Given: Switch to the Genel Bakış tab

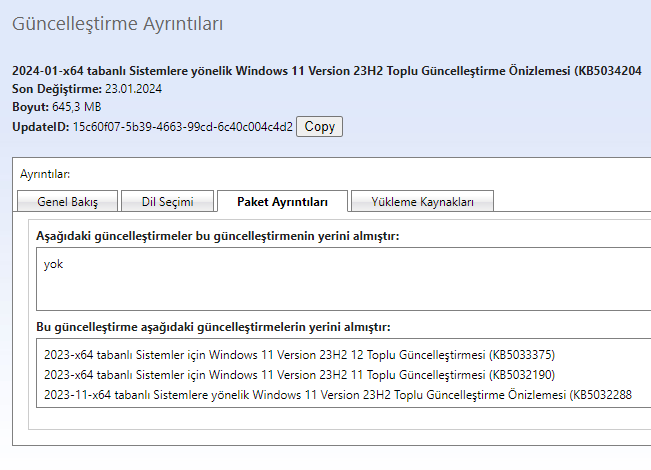Looking at the screenshot, I should click(x=67, y=201).
